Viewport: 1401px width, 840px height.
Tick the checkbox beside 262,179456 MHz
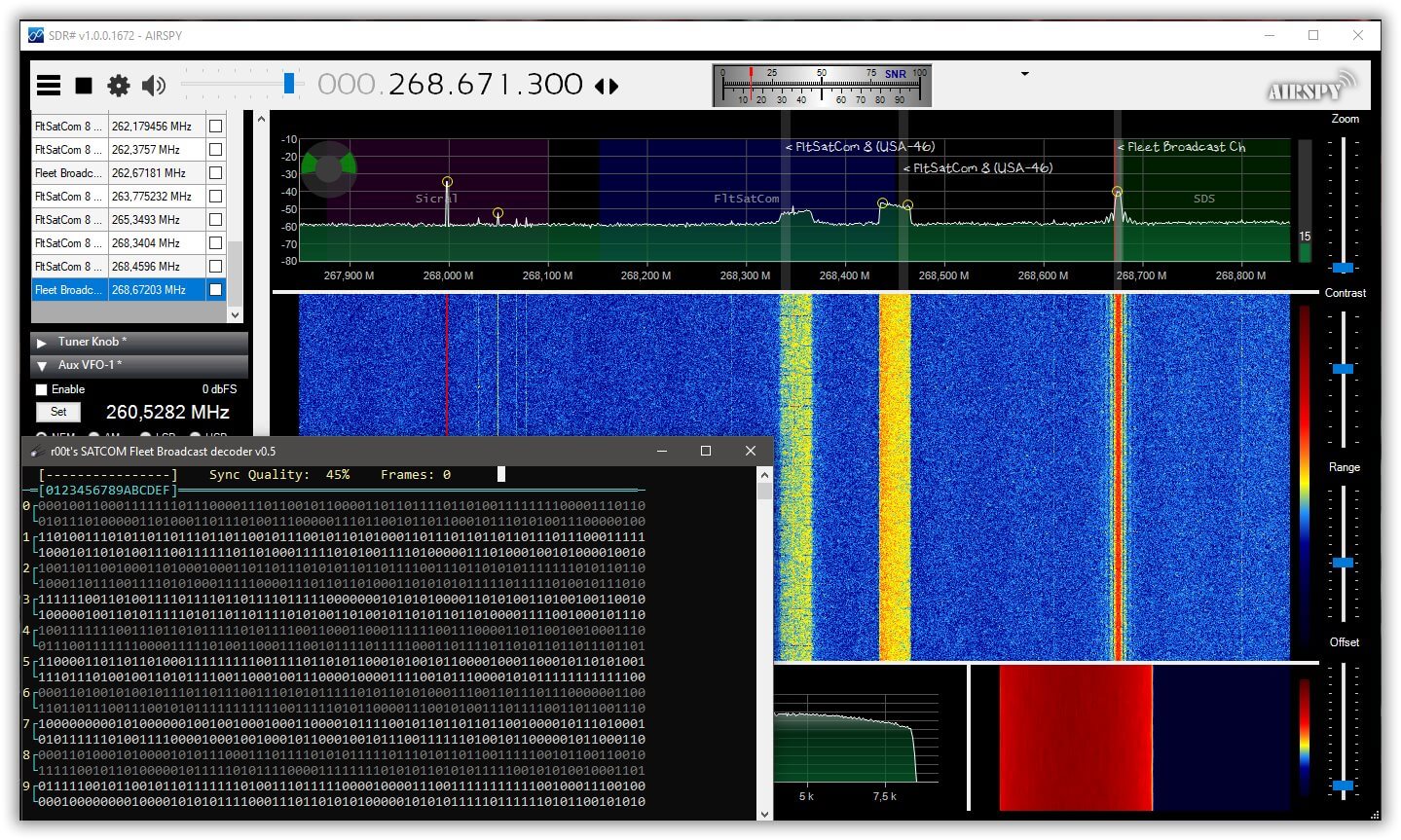[x=216, y=126]
